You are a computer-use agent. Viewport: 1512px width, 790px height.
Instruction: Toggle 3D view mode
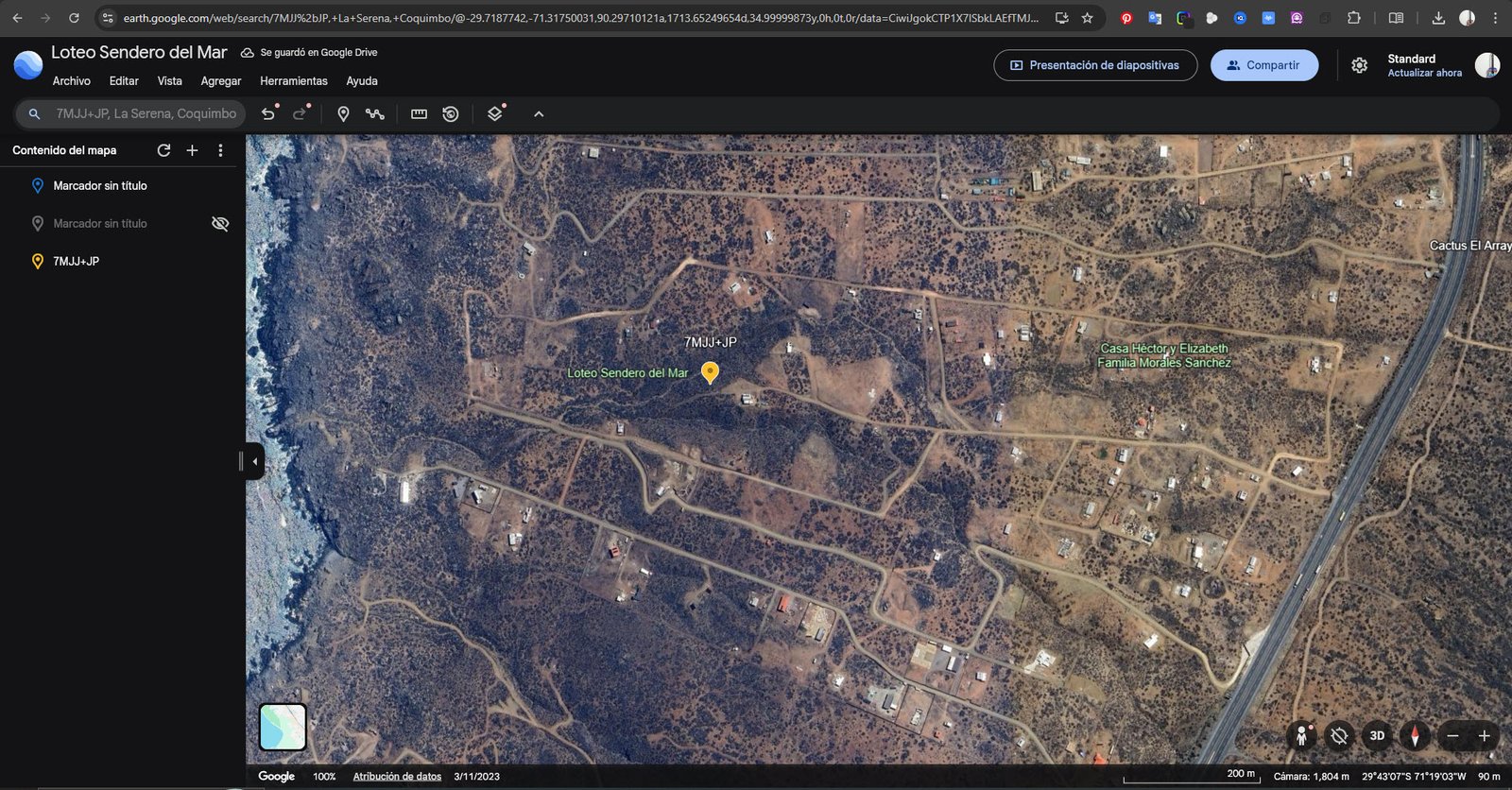point(1377,735)
